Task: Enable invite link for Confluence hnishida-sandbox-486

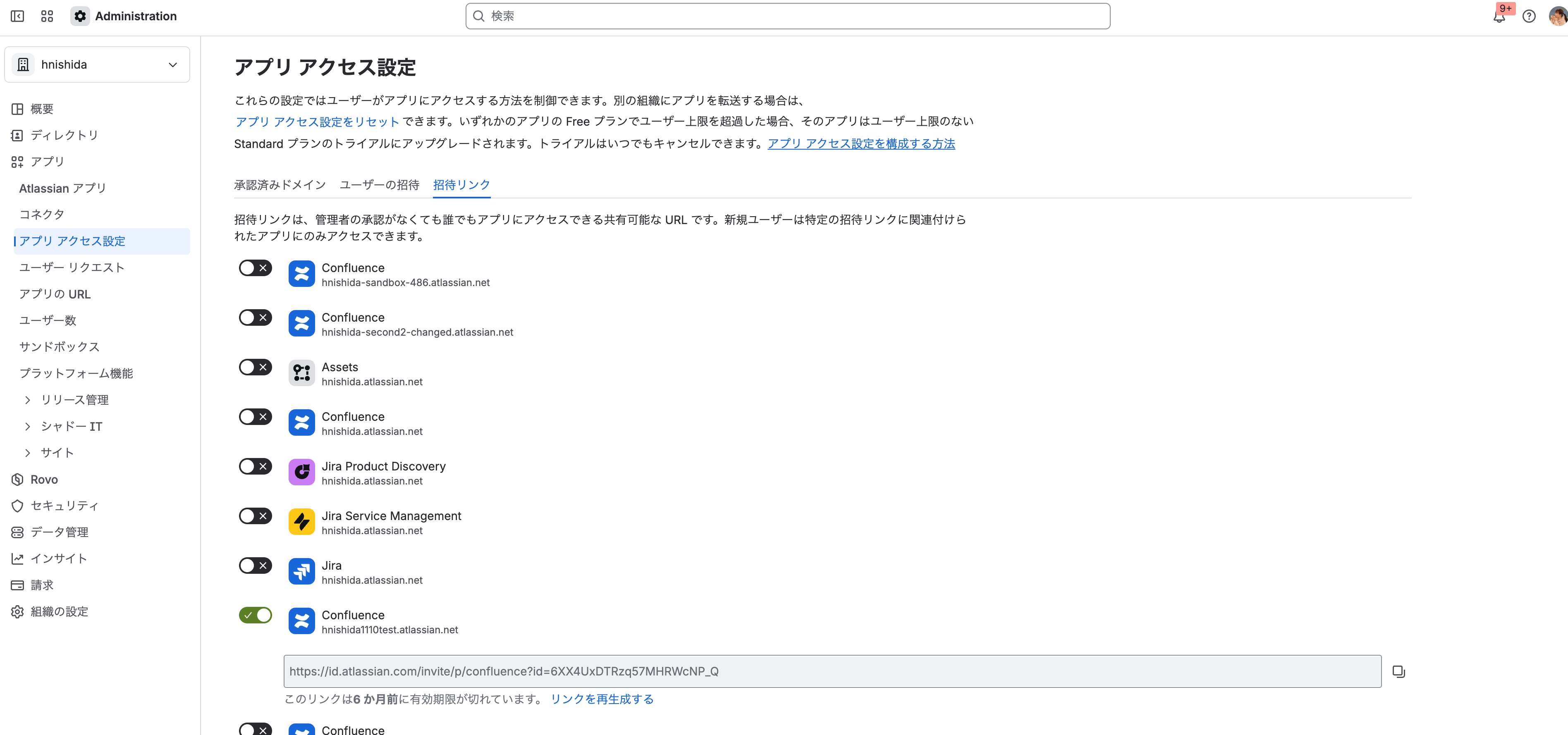Action: [255, 268]
